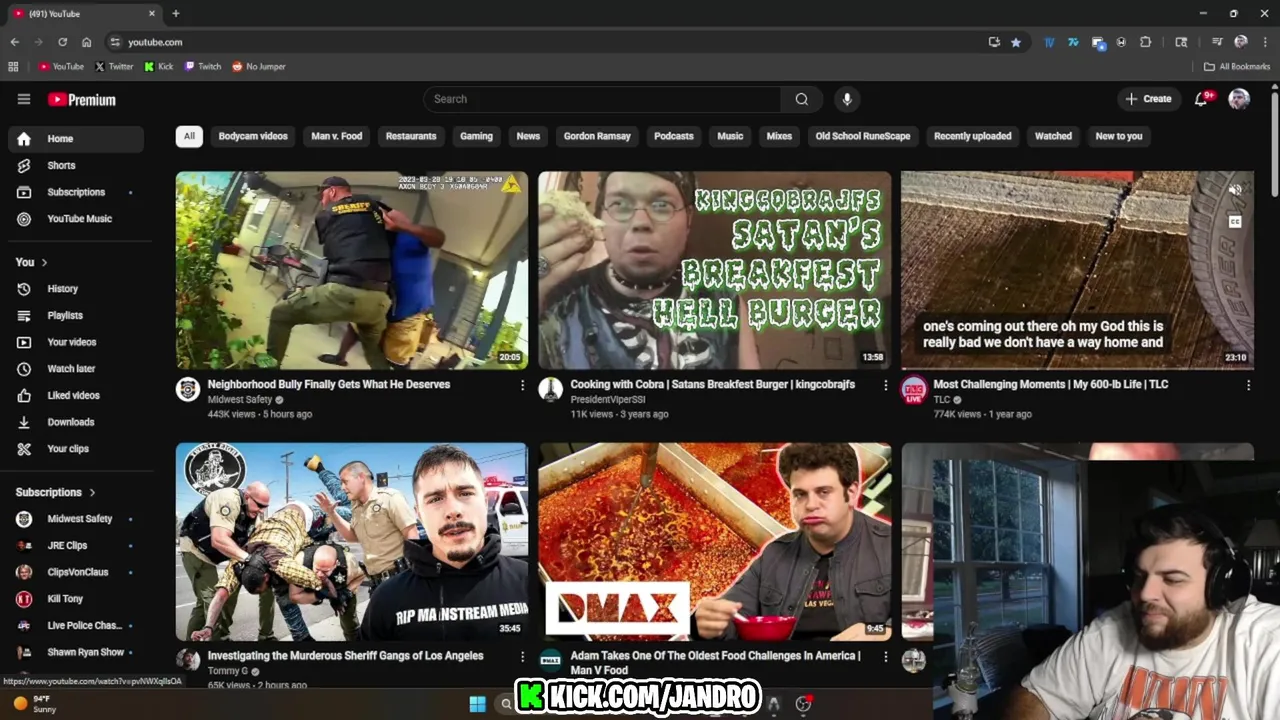1280x720 pixels.
Task: Open the Kick bookmark in bookmarks bar
Action: 158,66
